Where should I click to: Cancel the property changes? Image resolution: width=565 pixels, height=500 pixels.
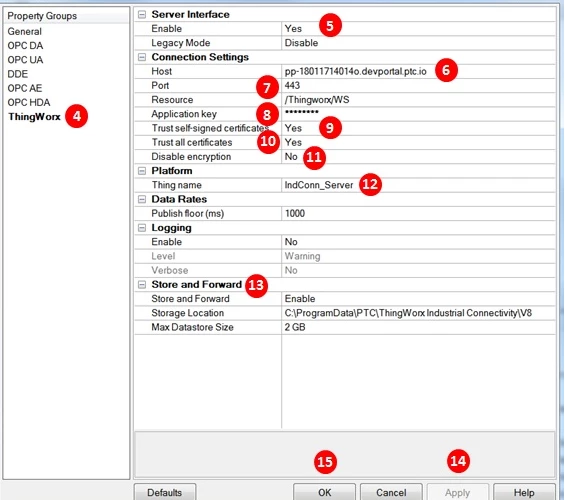(391, 492)
